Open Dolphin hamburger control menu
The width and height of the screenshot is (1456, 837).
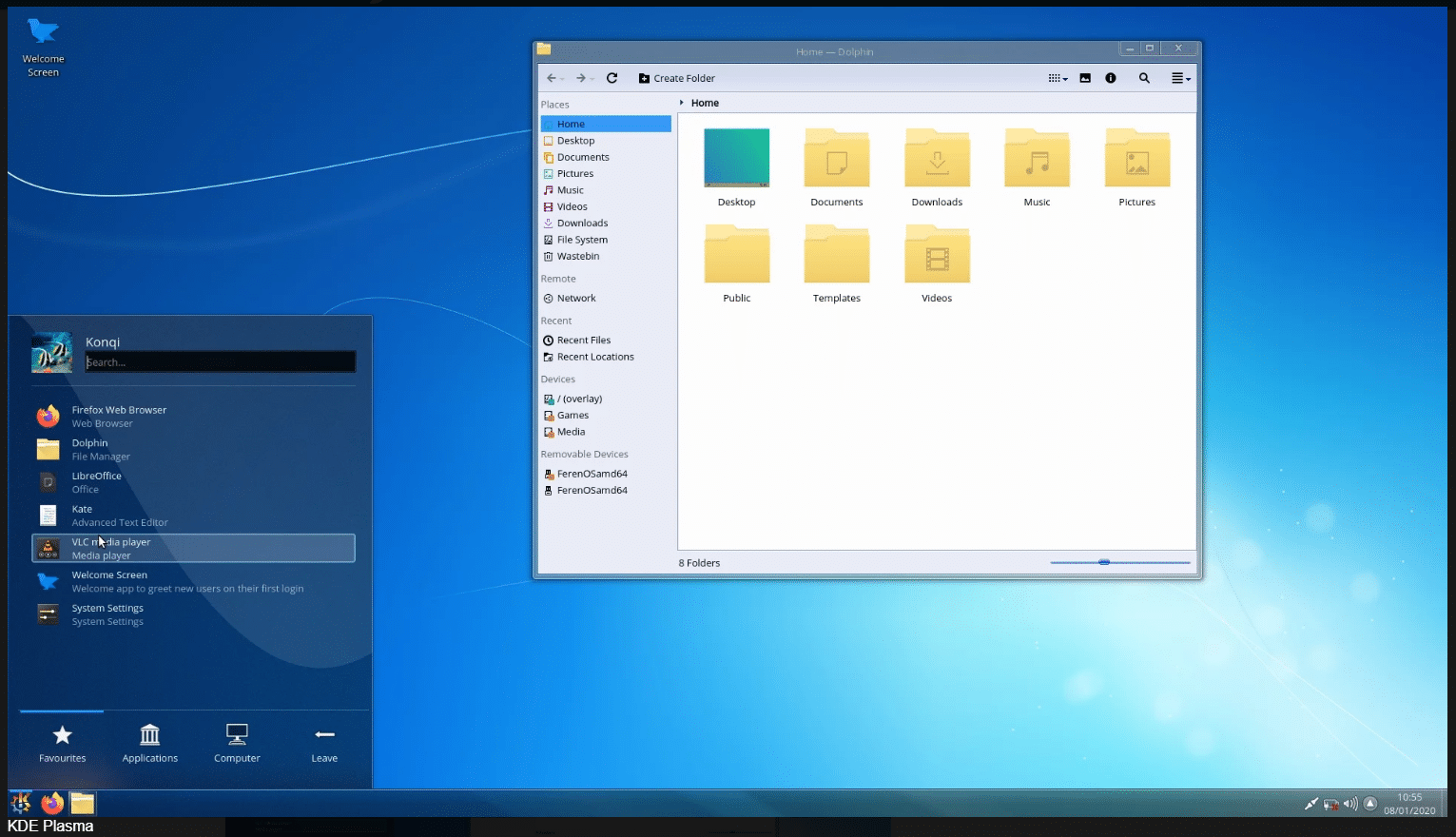click(x=1180, y=78)
